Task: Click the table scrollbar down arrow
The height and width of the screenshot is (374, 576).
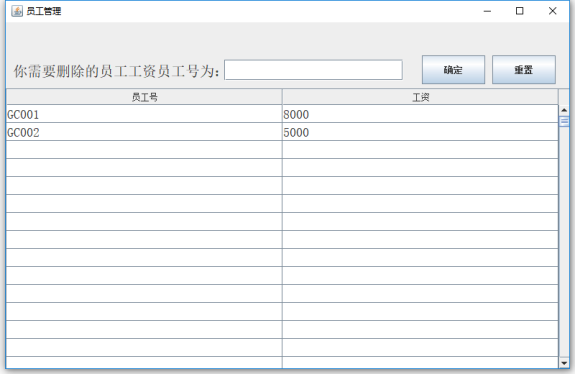Action: click(x=564, y=363)
